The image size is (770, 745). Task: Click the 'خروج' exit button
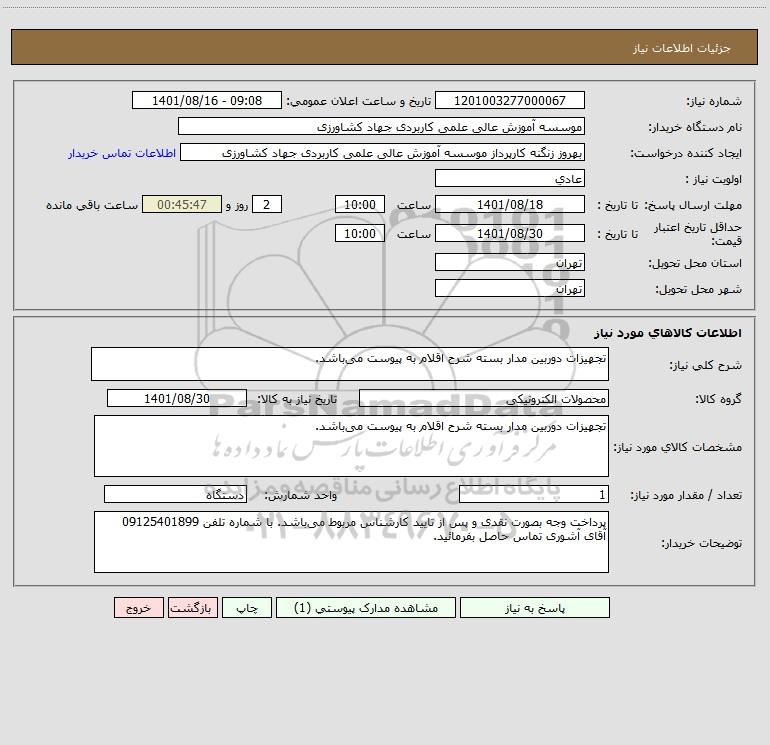coord(138,608)
